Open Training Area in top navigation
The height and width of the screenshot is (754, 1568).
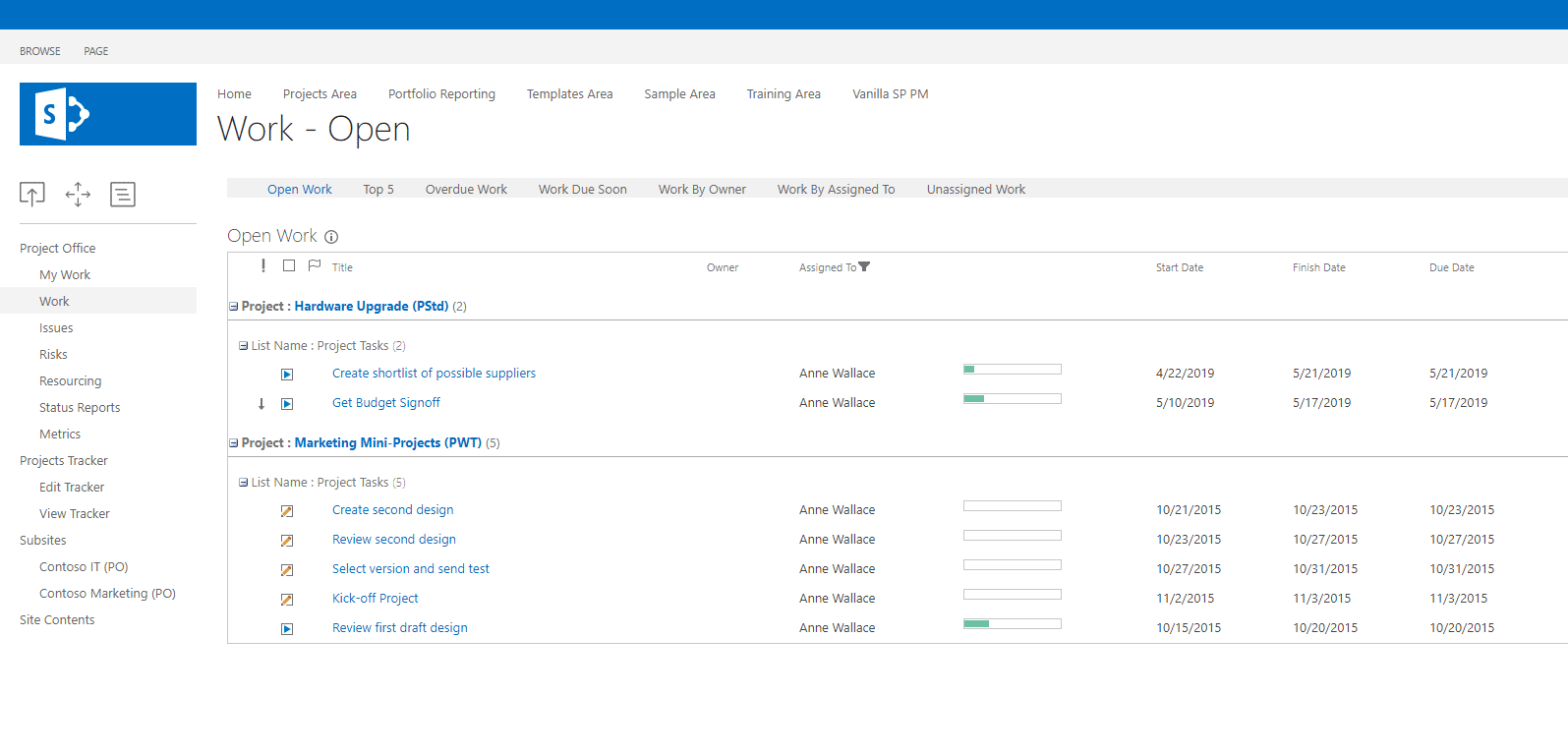click(784, 94)
